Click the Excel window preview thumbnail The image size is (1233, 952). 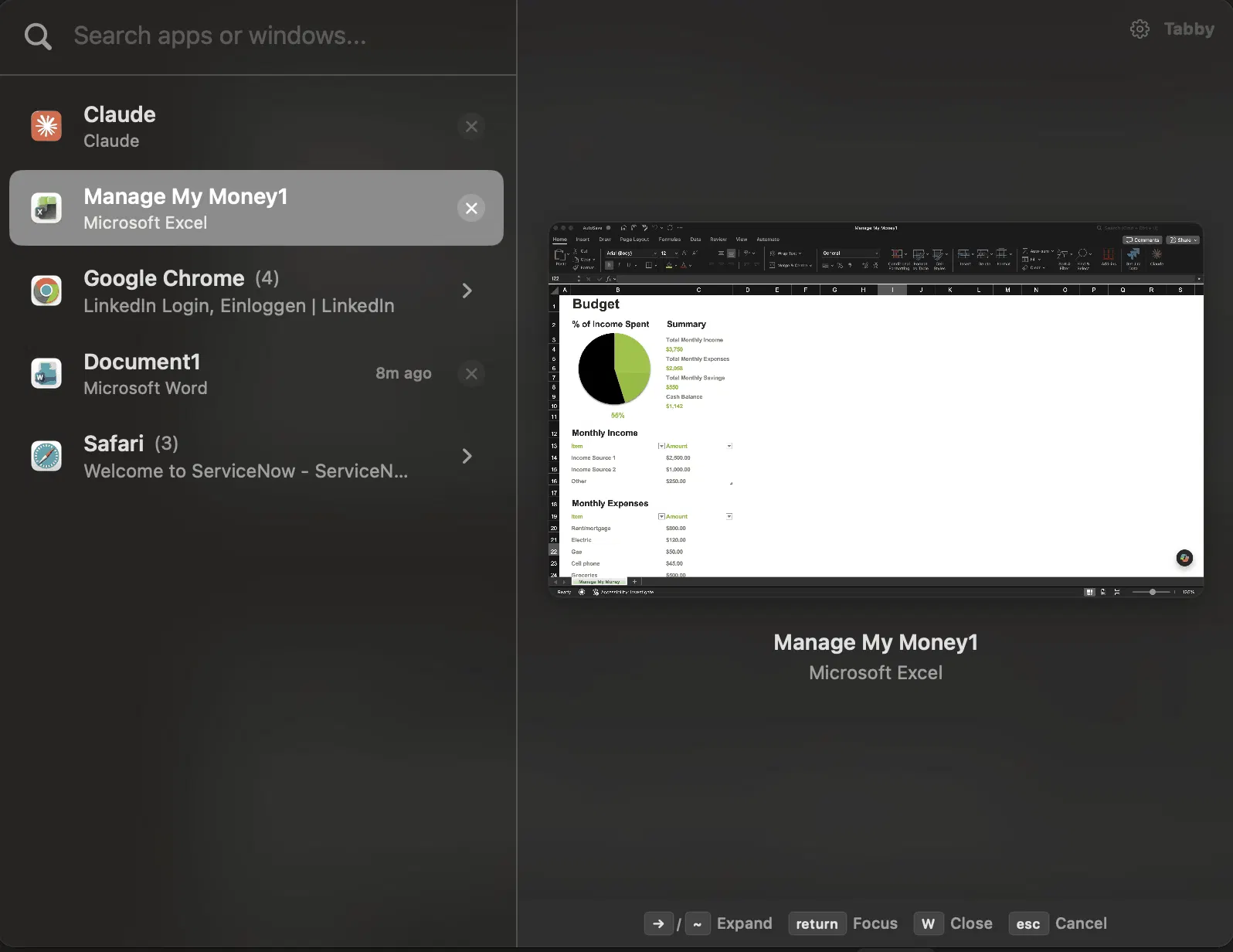876,410
